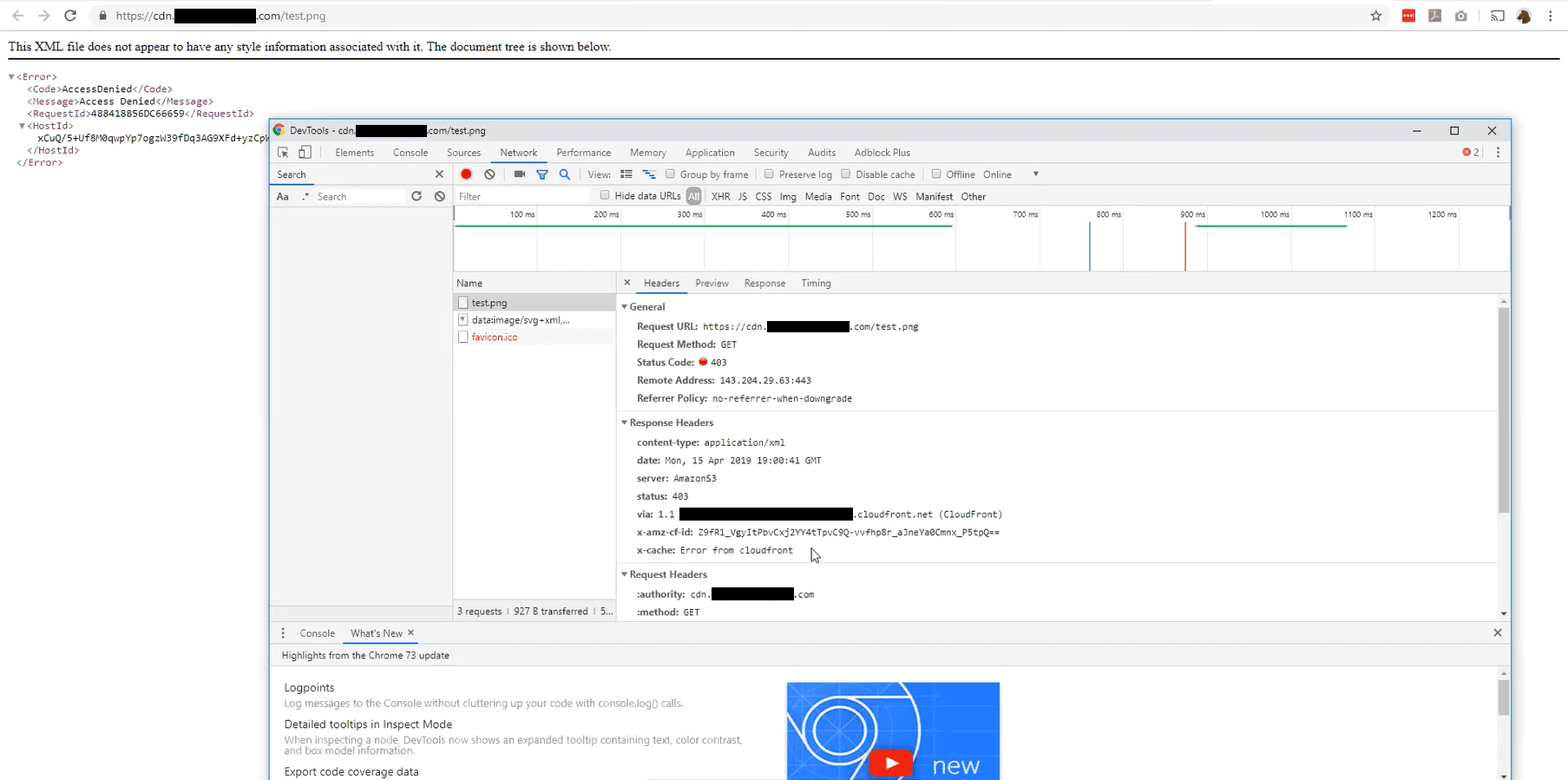
Task: Enable the Preserve log checkbox
Action: (769, 174)
